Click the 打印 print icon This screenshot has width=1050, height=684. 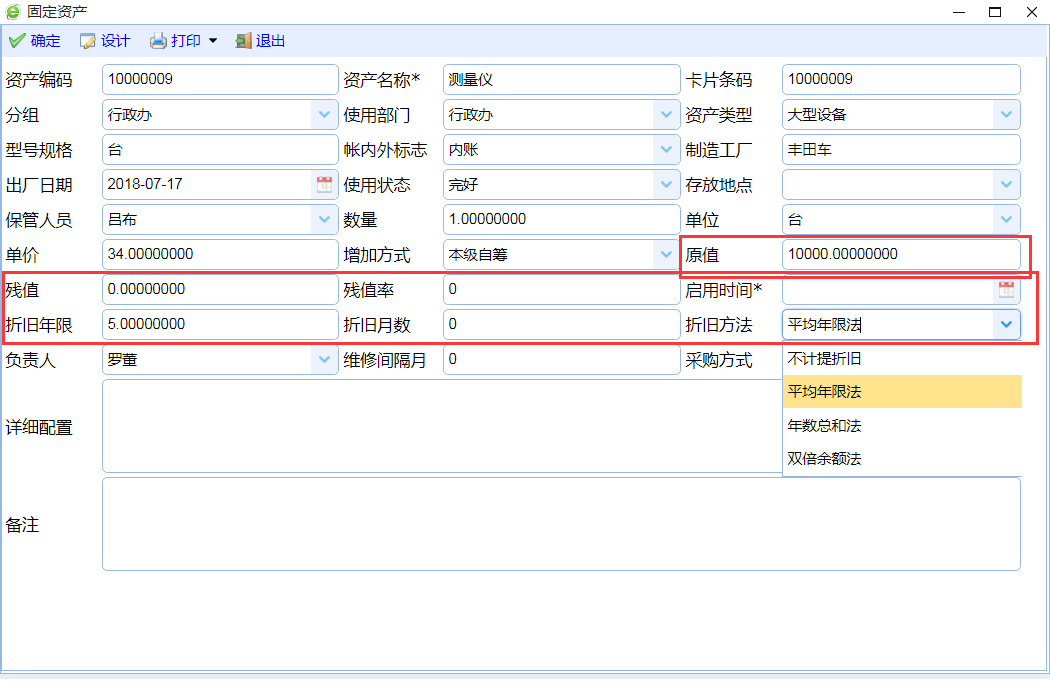tap(159, 41)
